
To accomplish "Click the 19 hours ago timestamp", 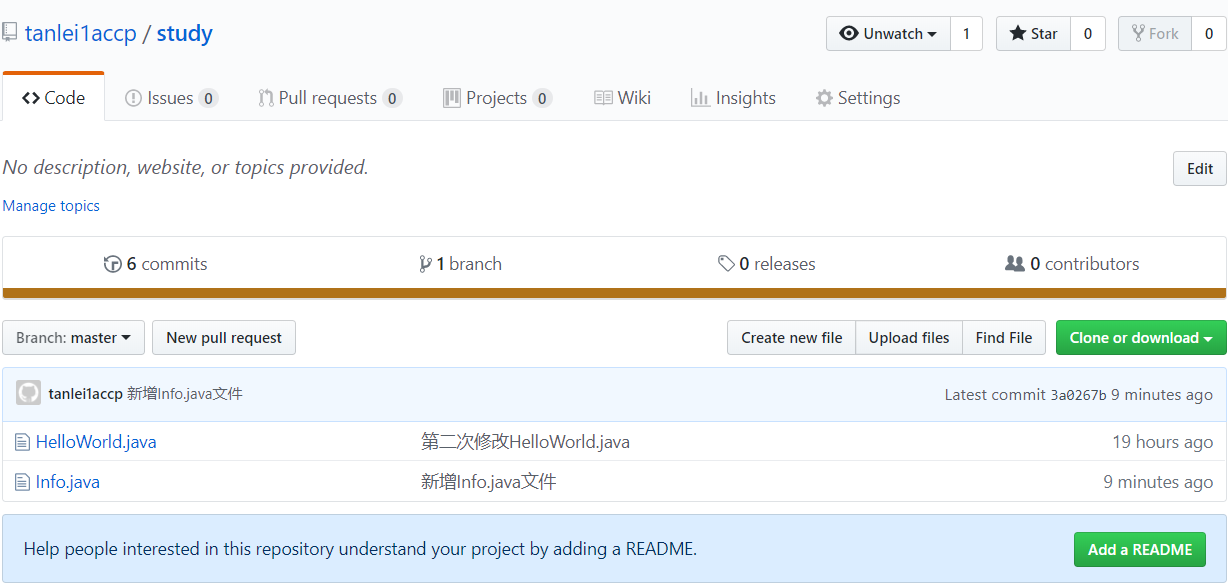I will [x=1162, y=442].
